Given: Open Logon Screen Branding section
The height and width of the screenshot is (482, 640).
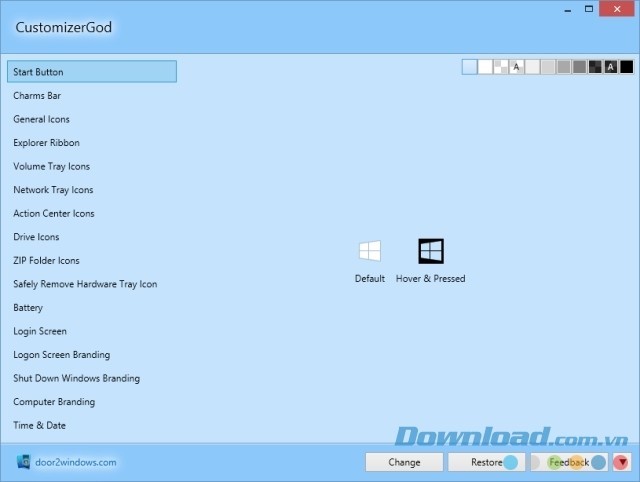Looking at the screenshot, I should (61, 355).
